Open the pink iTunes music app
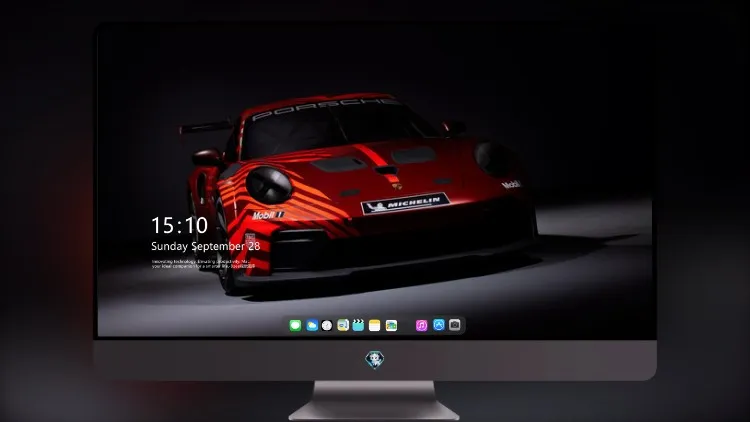This screenshot has height=422, width=750. click(x=421, y=325)
